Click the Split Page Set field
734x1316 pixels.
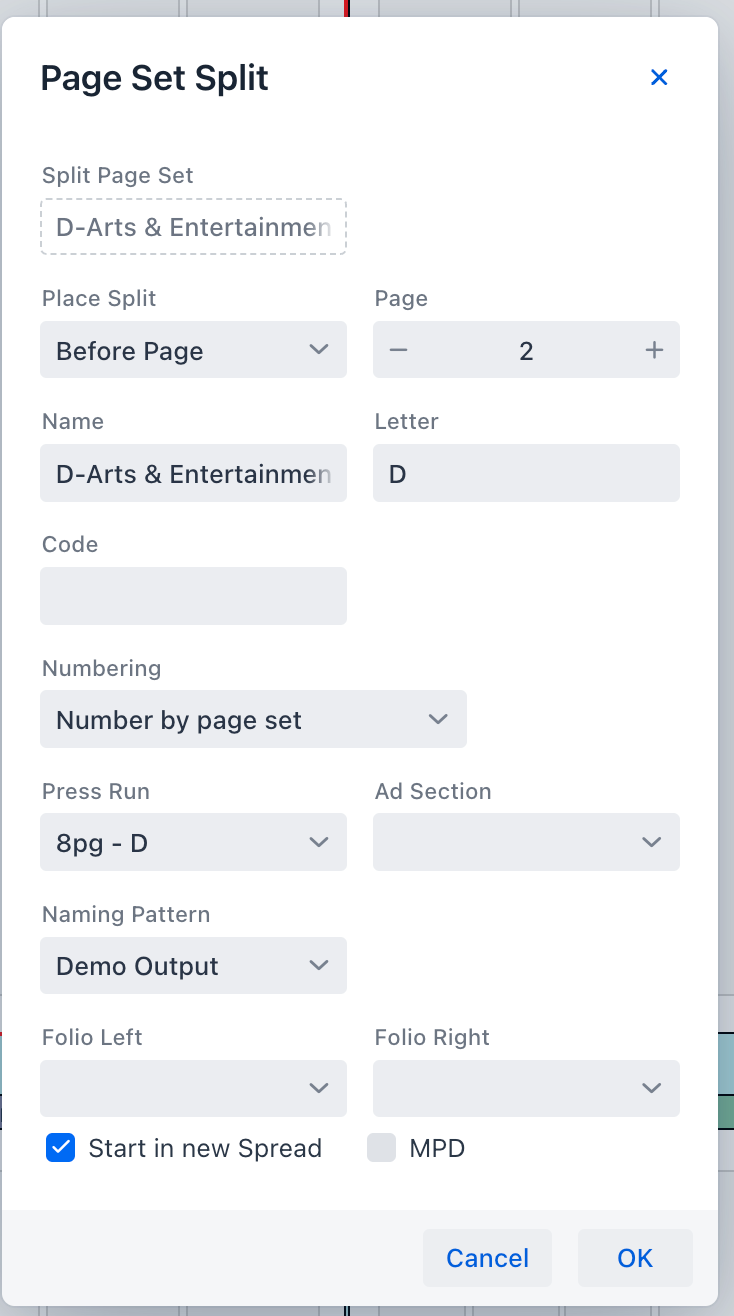(193, 227)
